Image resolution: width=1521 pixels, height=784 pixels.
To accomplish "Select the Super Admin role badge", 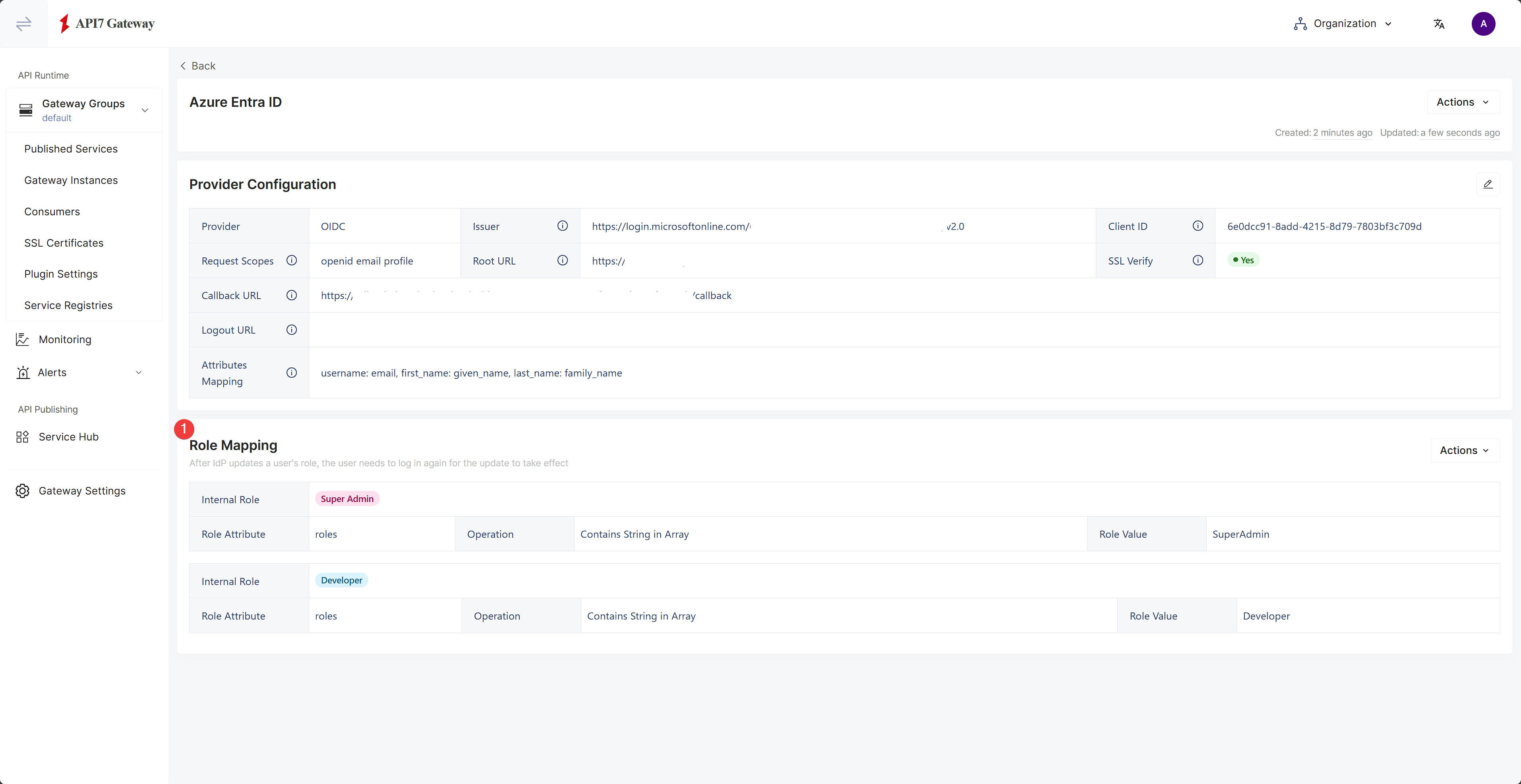I will coord(347,498).
